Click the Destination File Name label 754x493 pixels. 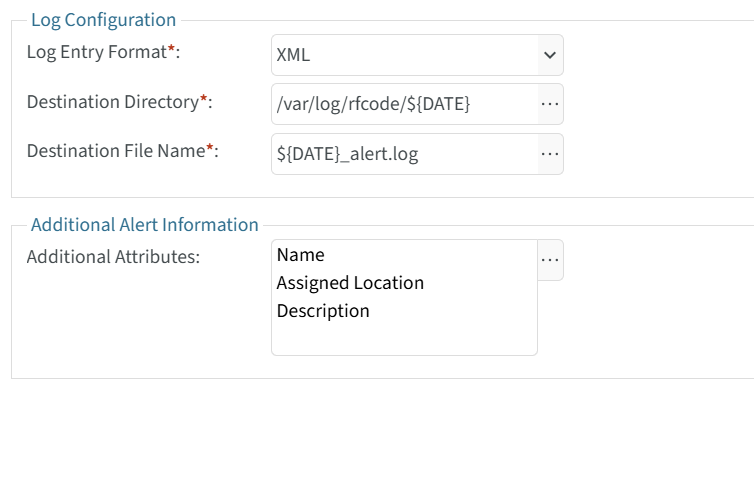(x=115, y=151)
